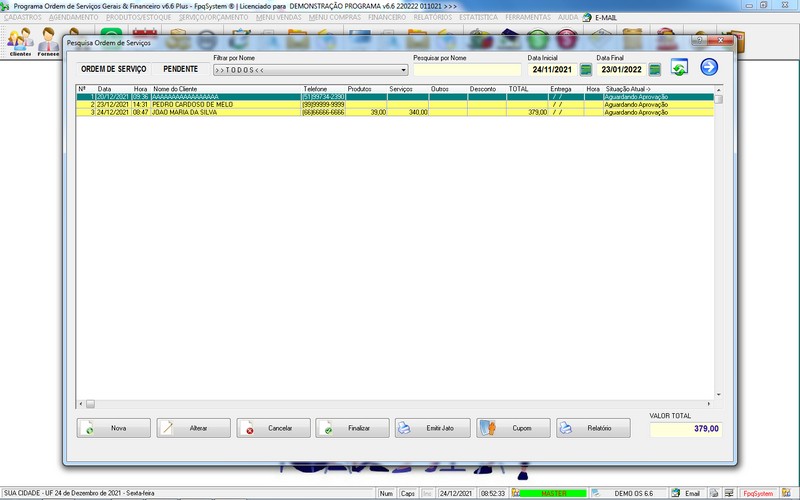Click the Relatório button
800x500 pixels.
click(593, 428)
